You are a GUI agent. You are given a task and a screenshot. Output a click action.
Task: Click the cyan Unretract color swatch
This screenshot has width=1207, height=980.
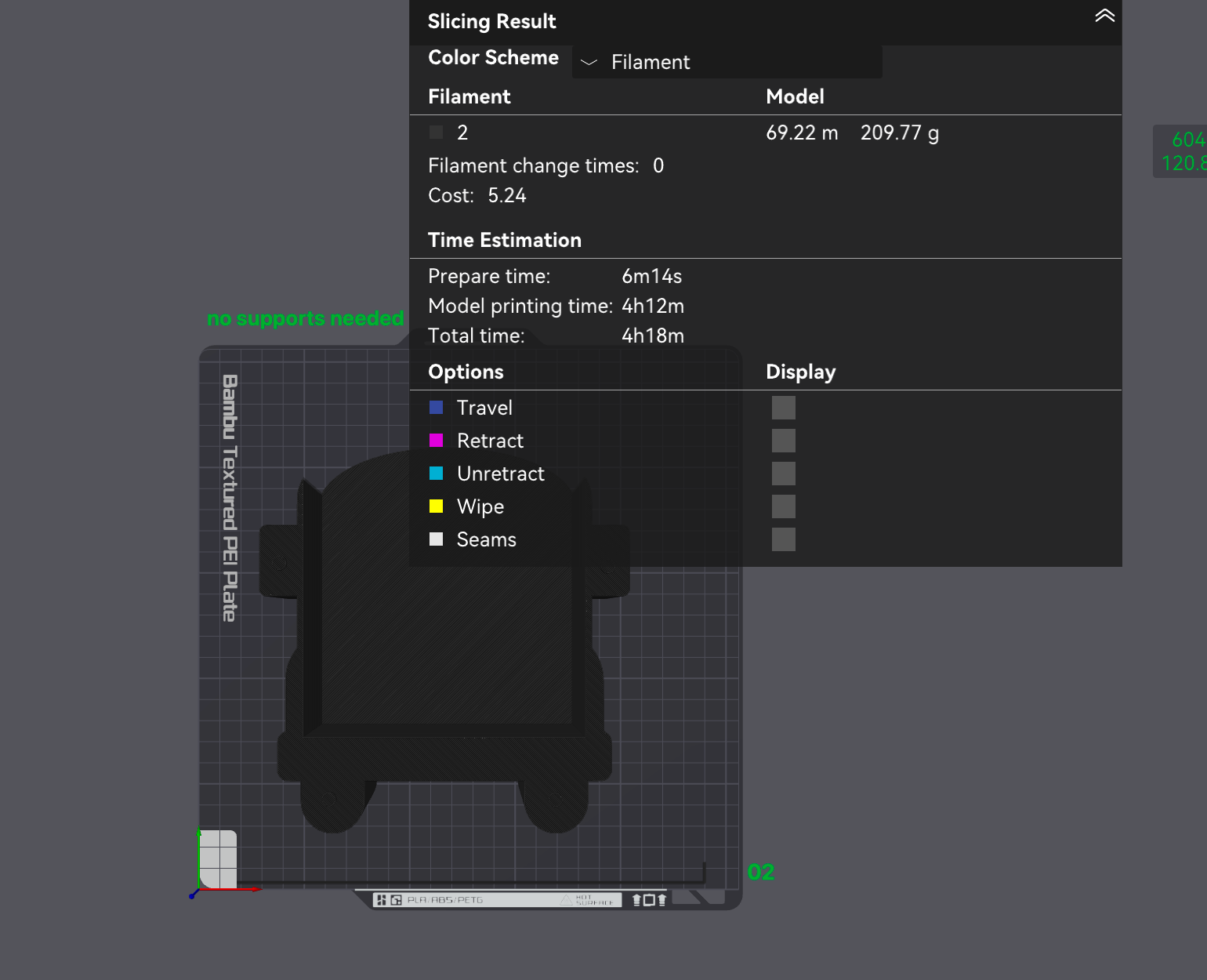click(x=437, y=474)
